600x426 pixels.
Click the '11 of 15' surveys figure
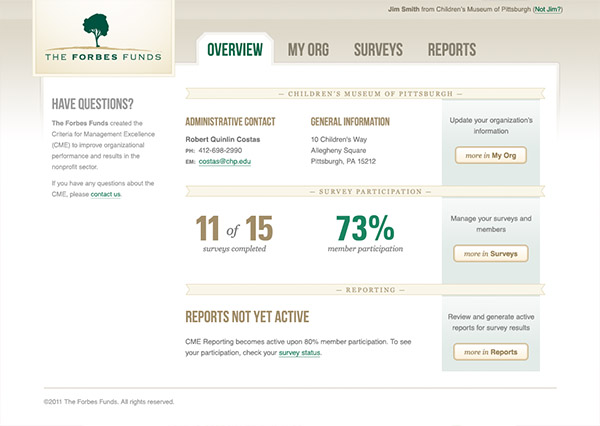click(x=234, y=229)
